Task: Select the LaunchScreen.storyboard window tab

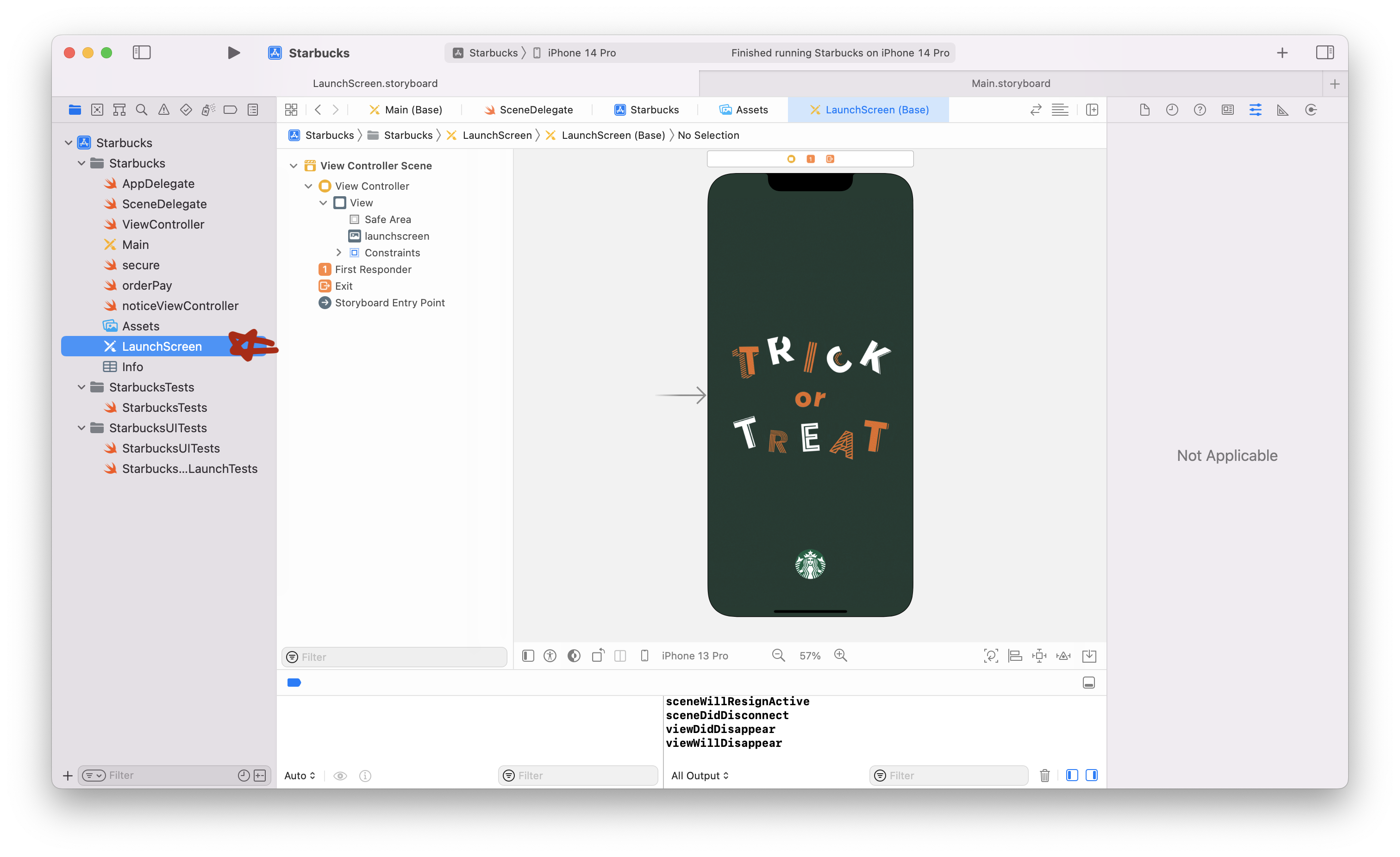Action: pos(375,83)
